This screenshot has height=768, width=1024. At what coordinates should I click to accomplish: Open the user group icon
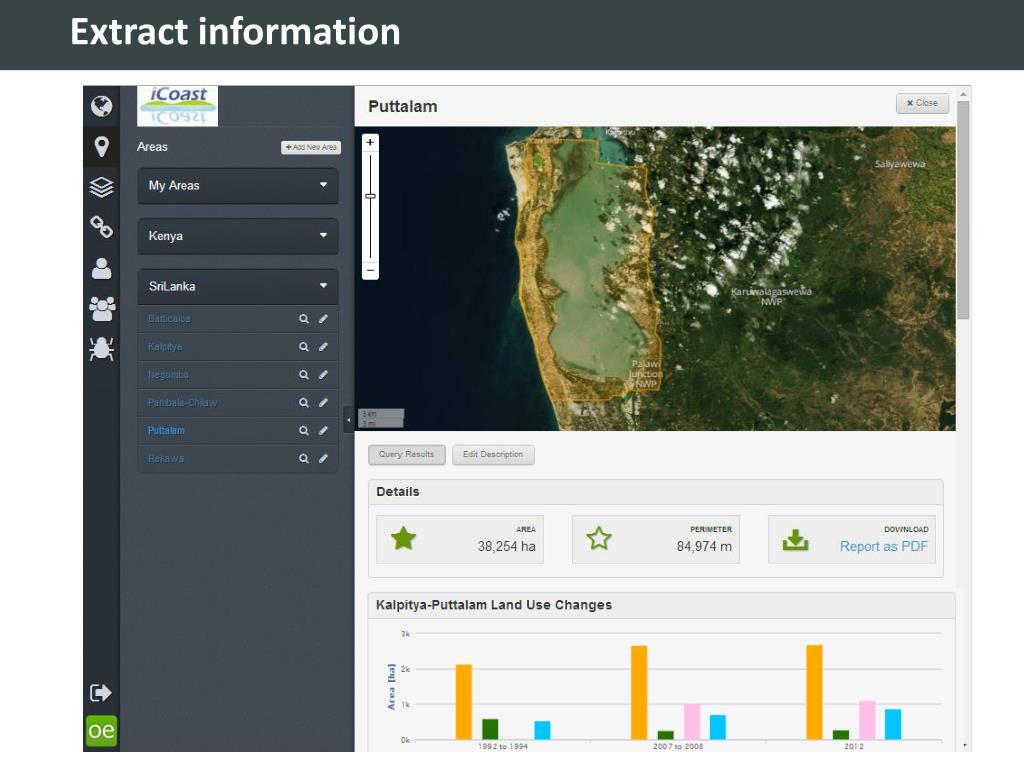click(101, 309)
